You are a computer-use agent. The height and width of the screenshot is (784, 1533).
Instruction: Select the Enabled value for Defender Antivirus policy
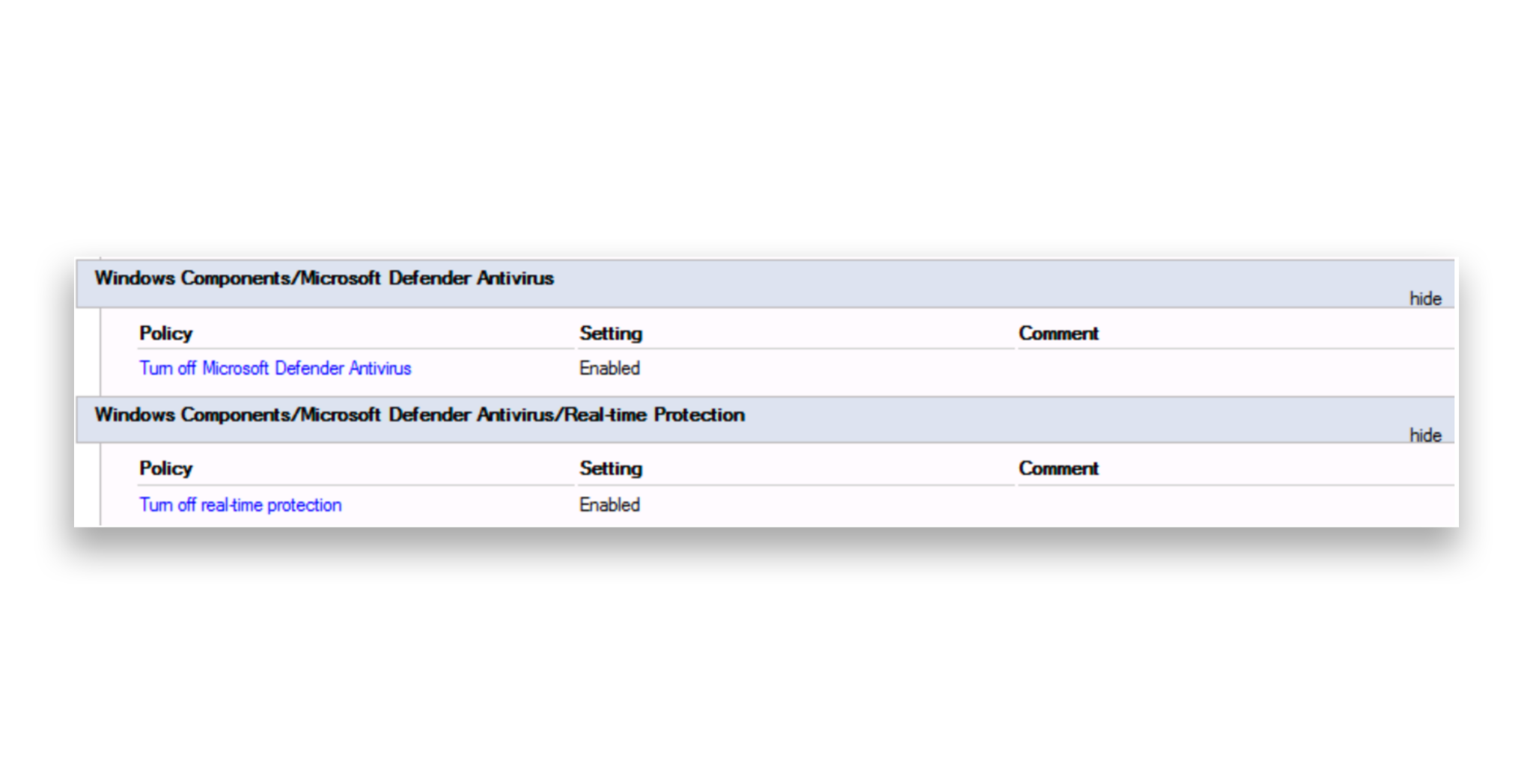(x=609, y=368)
